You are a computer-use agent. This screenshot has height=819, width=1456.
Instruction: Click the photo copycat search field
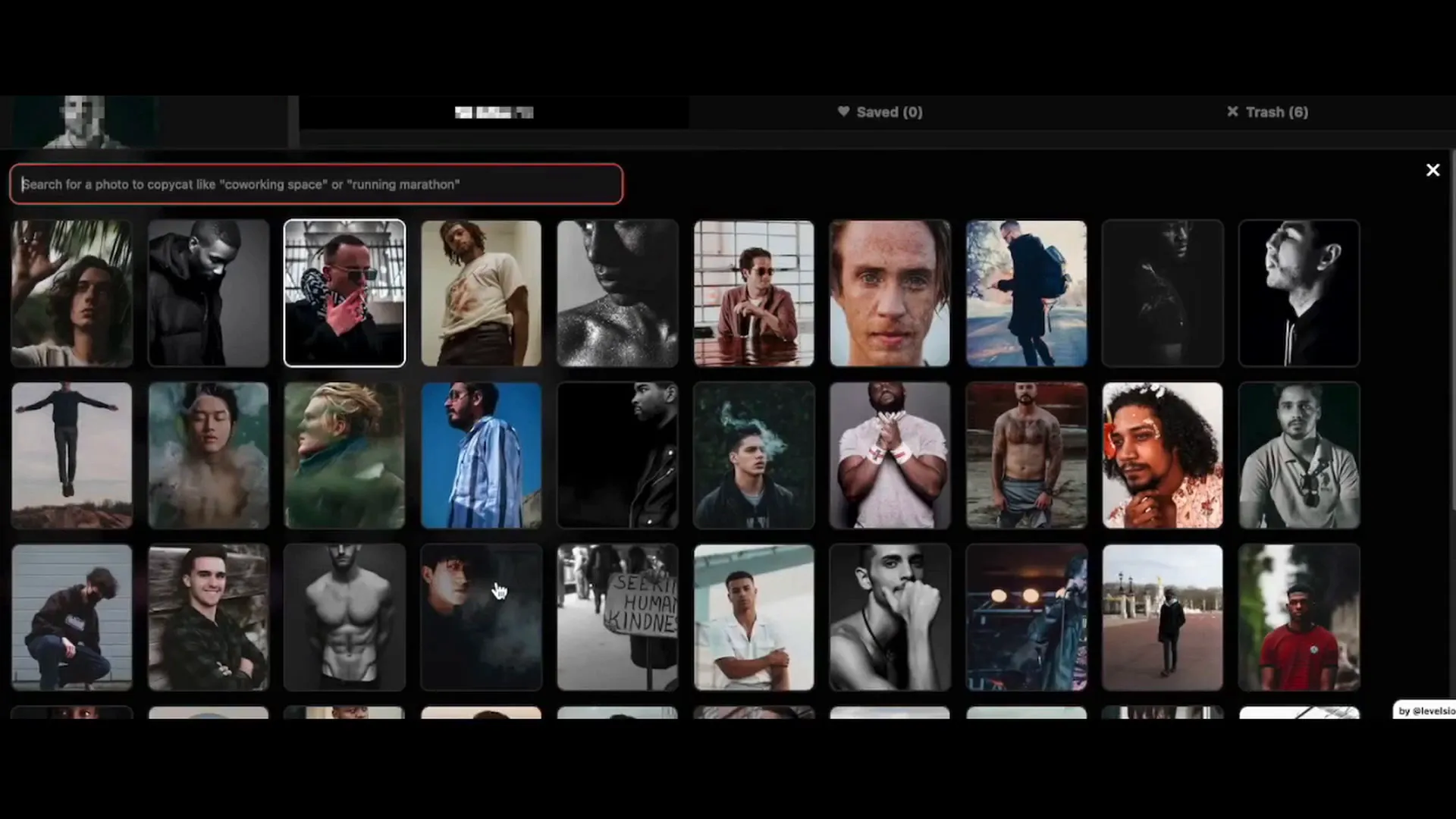click(315, 184)
